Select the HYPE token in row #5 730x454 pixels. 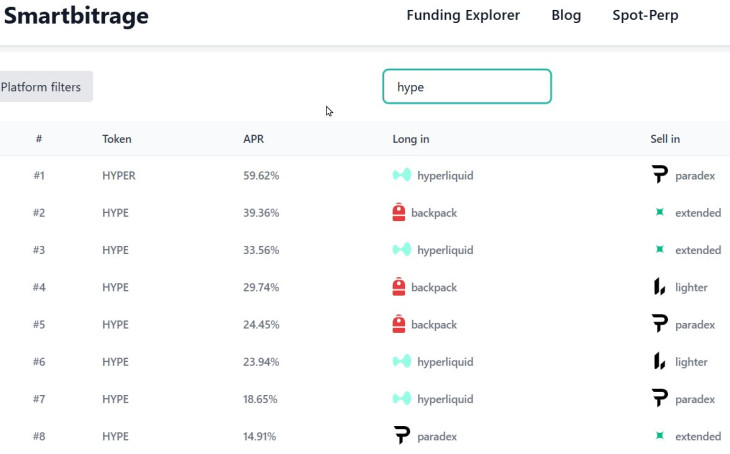pyautogui.click(x=115, y=325)
